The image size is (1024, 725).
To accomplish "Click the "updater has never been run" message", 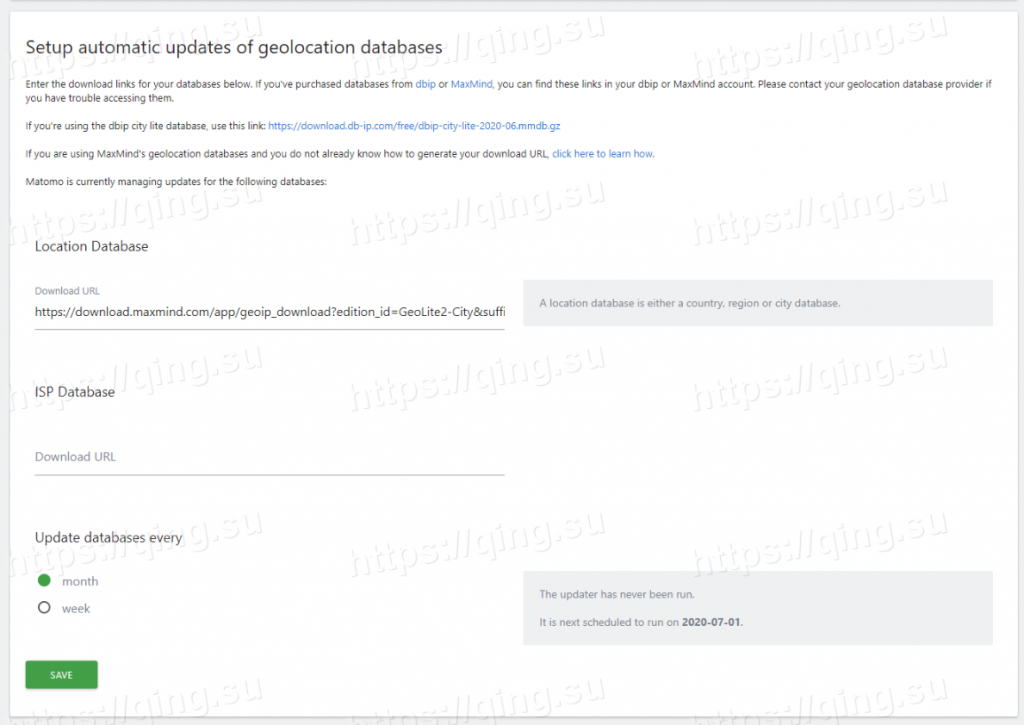I will (610, 595).
